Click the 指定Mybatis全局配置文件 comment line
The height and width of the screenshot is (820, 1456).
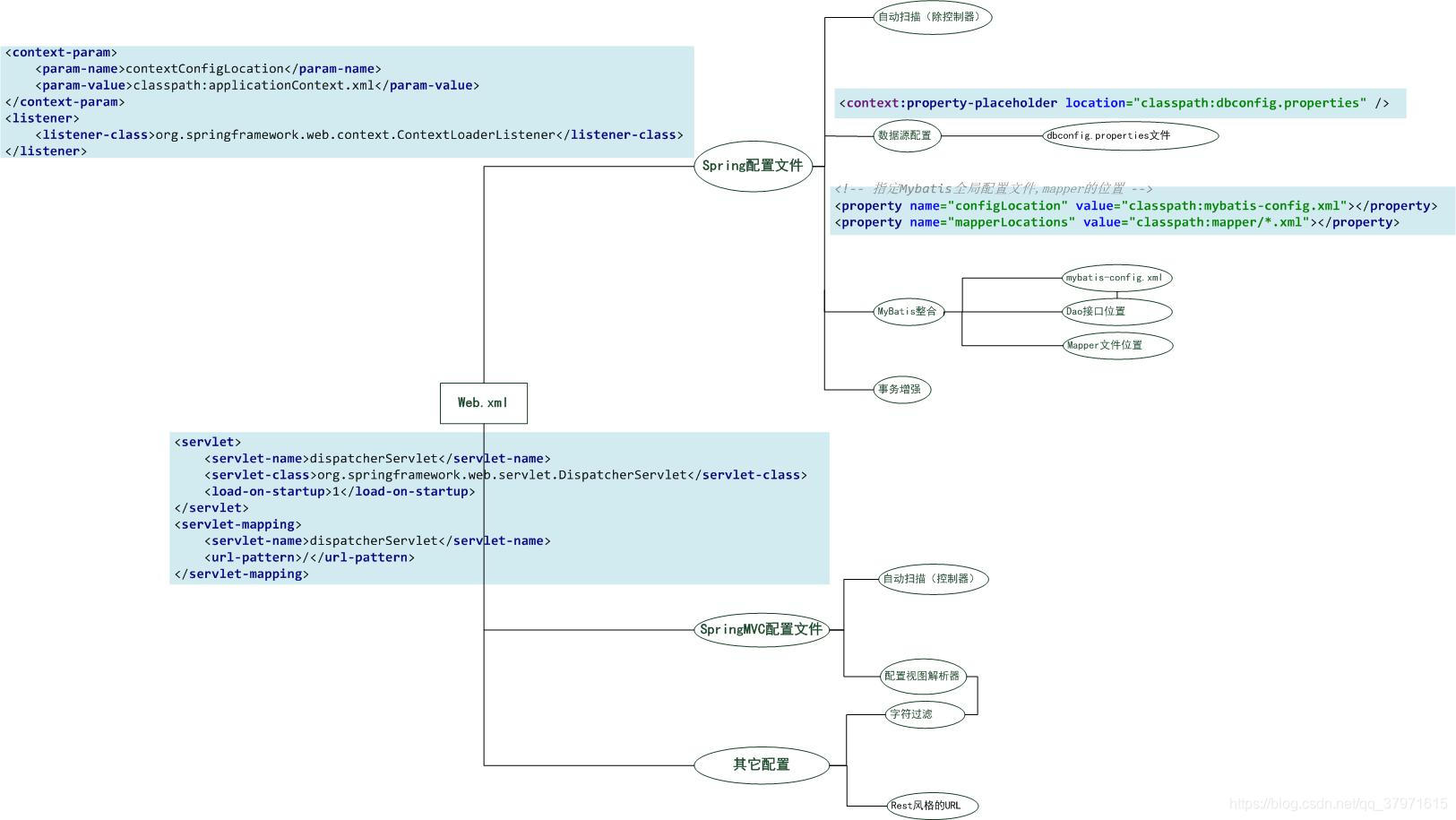(x=993, y=189)
